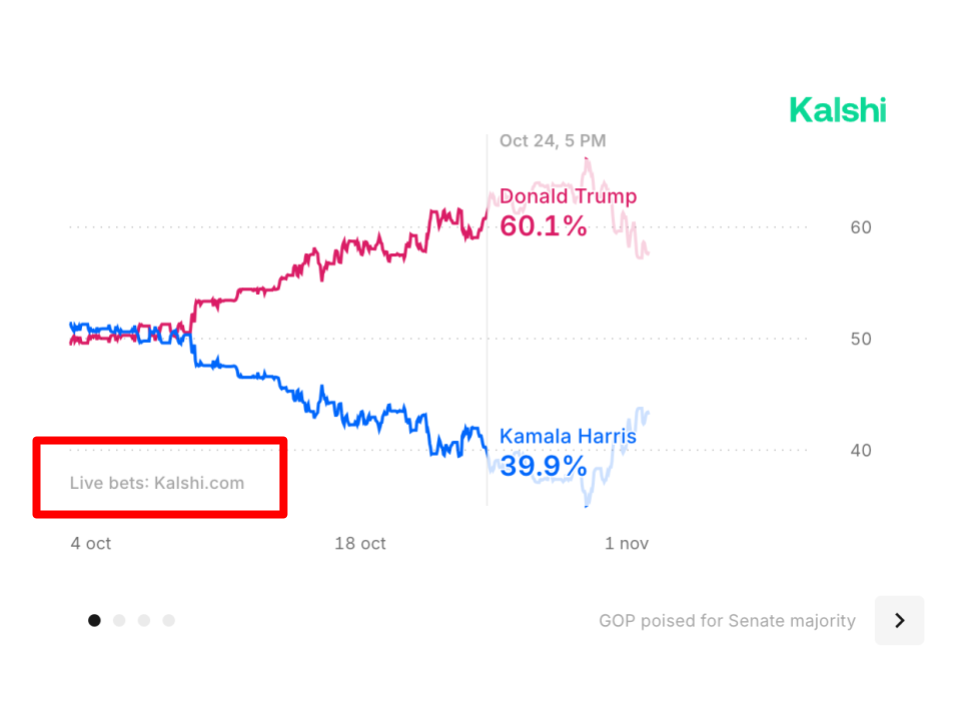Open the Live bets: Kalshi.com link
This screenshot has height=720, width=960.
pos(157,483)
